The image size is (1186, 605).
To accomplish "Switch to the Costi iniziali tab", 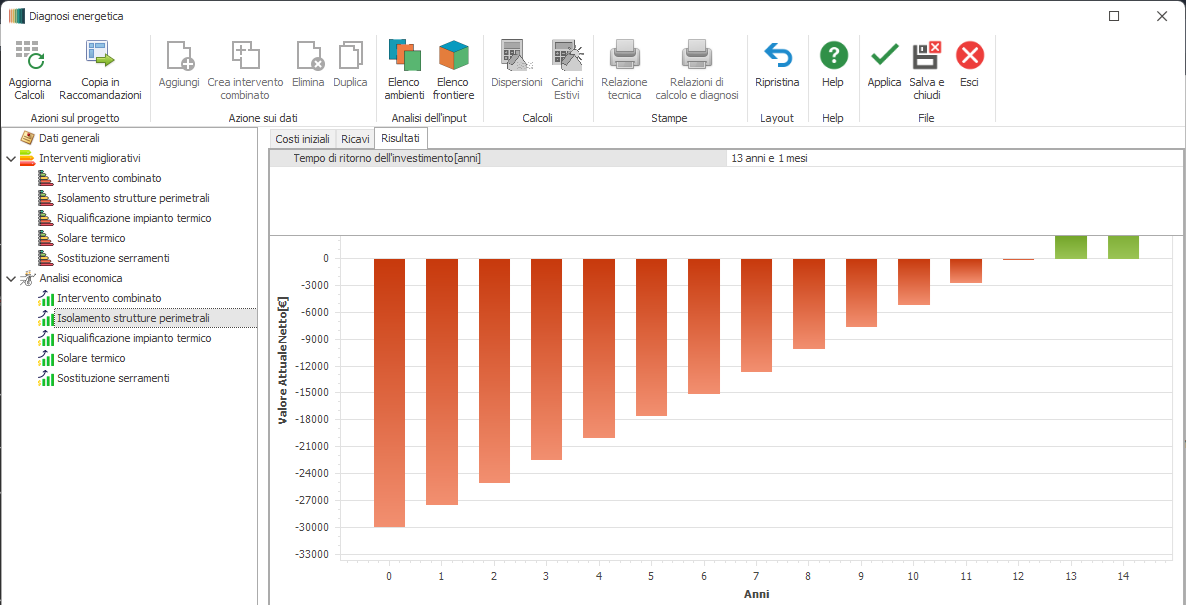I will (302, 139).
